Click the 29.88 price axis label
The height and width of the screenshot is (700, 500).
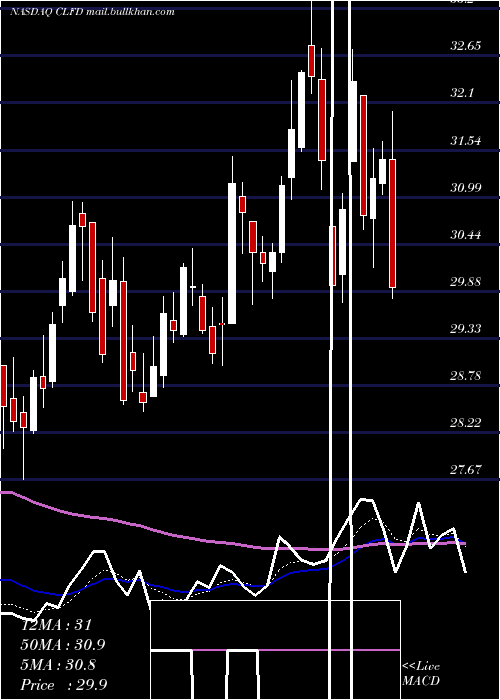[x=466, y=282]
